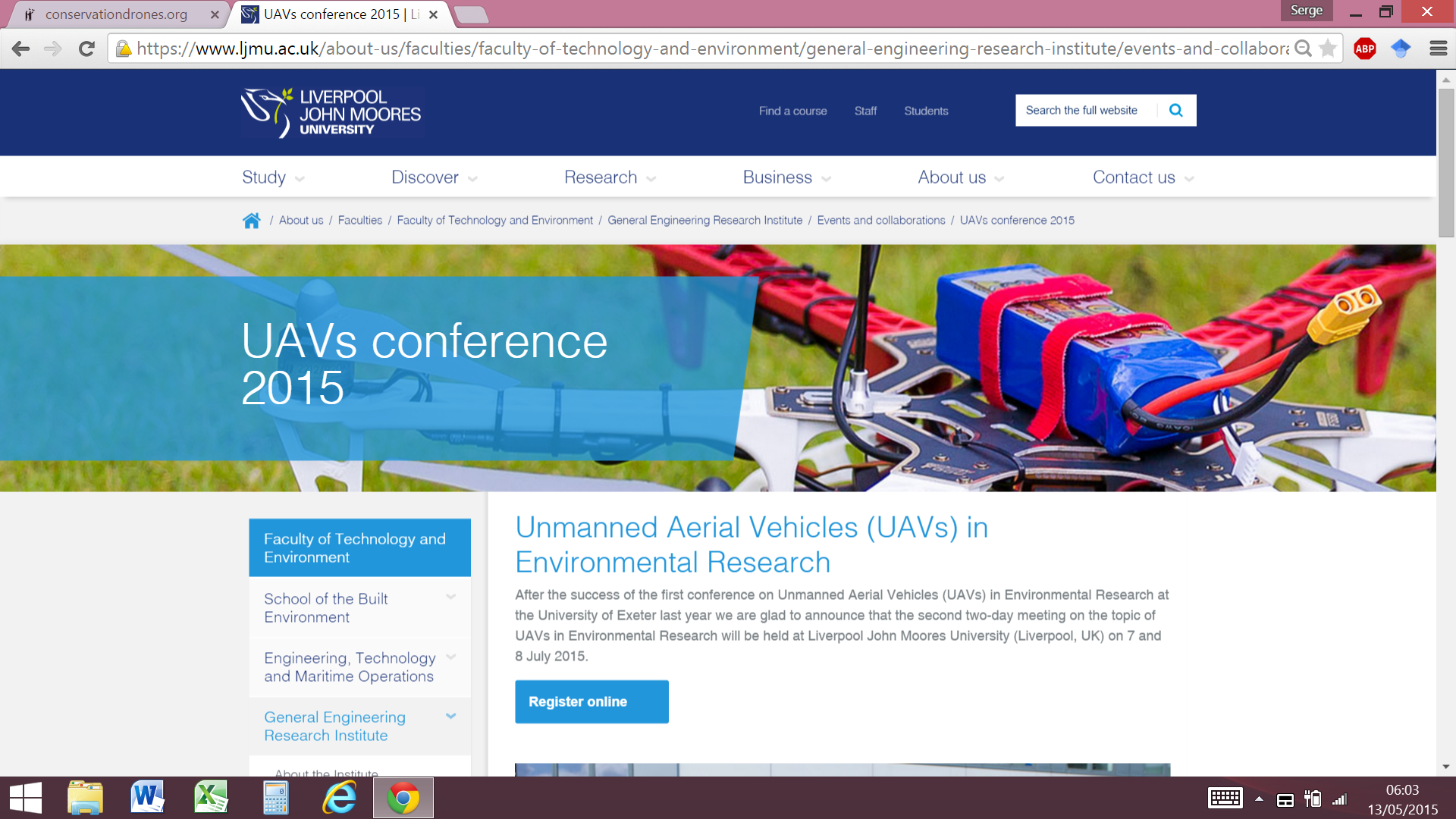Screen dimensions: 1456x819
Task: Click the Search the full website field
Action: tap(1083, 111)
